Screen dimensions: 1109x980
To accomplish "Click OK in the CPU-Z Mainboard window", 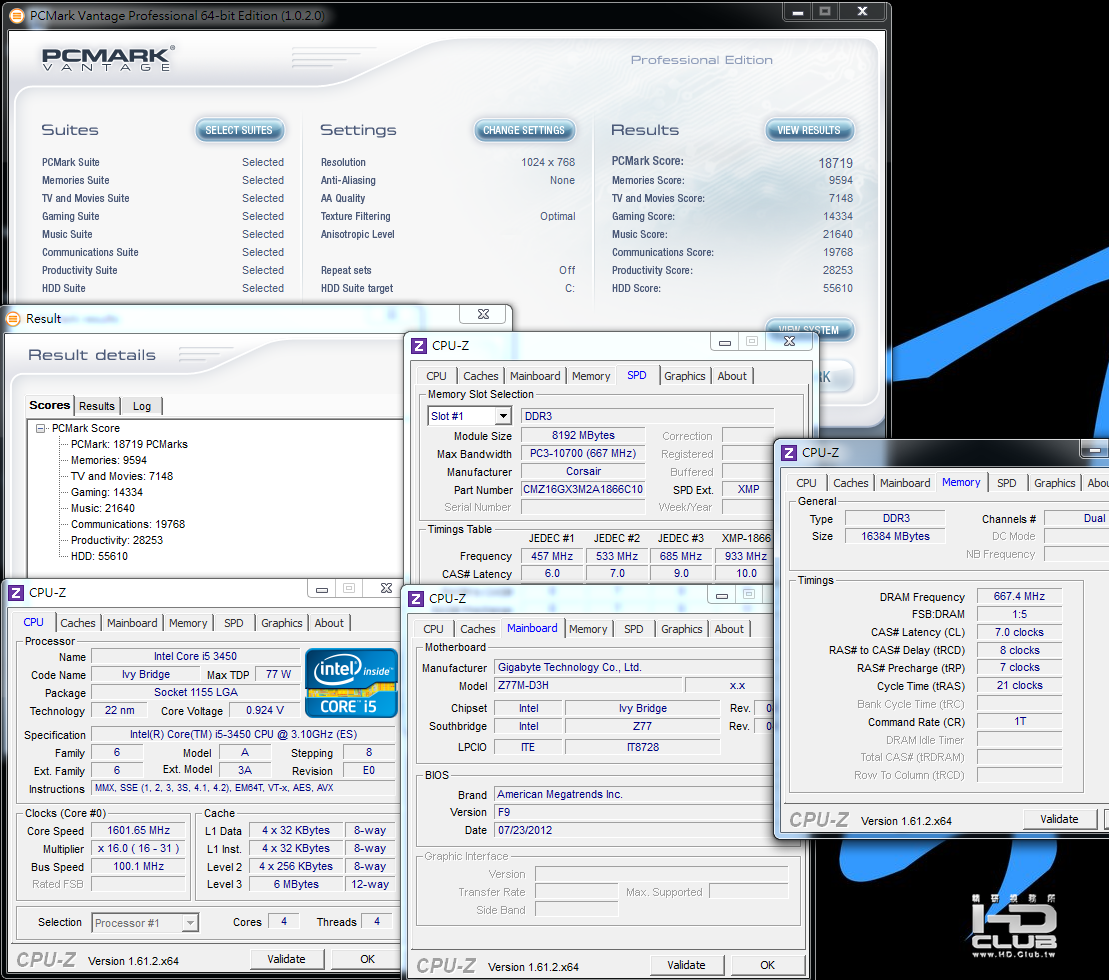I will (767, 965).
